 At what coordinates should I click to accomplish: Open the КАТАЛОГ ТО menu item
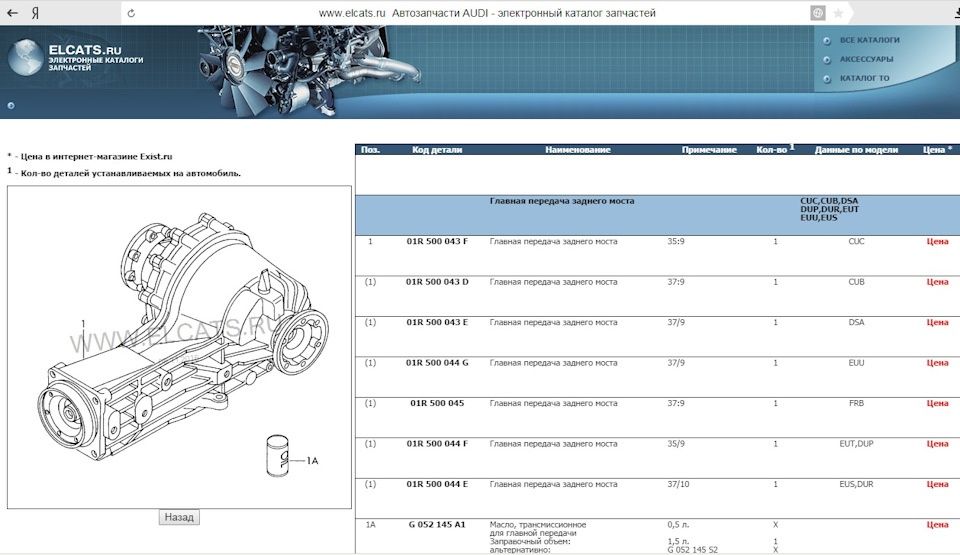coord(864,78)
